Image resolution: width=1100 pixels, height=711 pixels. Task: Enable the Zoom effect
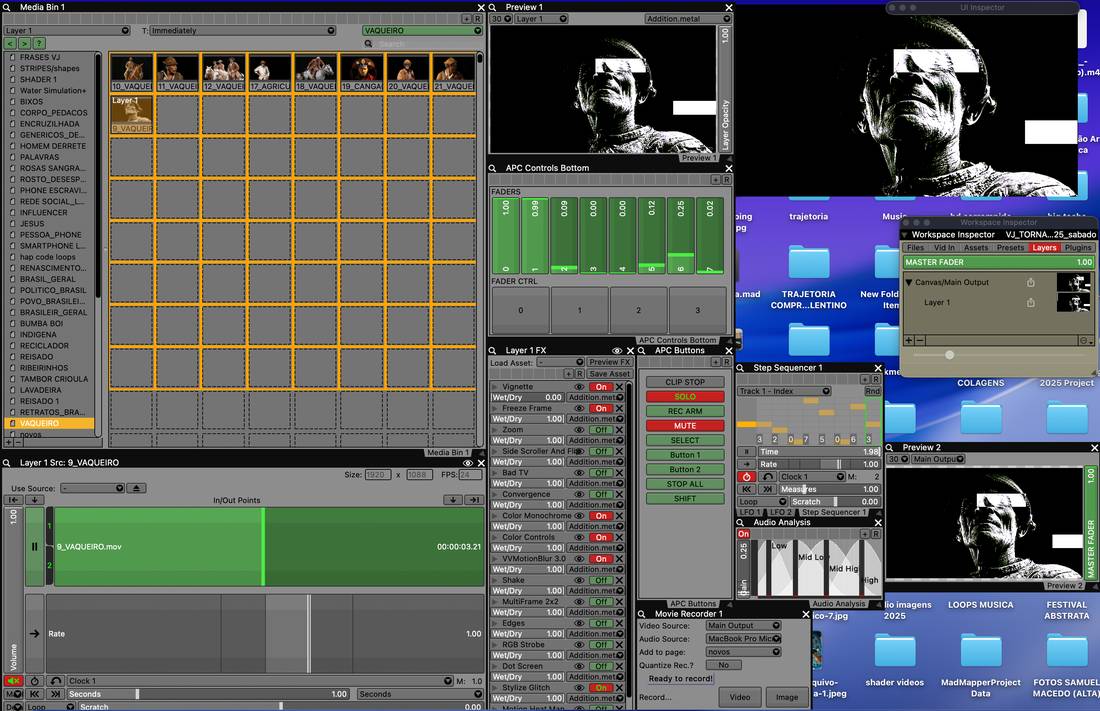tap(601, 430)
